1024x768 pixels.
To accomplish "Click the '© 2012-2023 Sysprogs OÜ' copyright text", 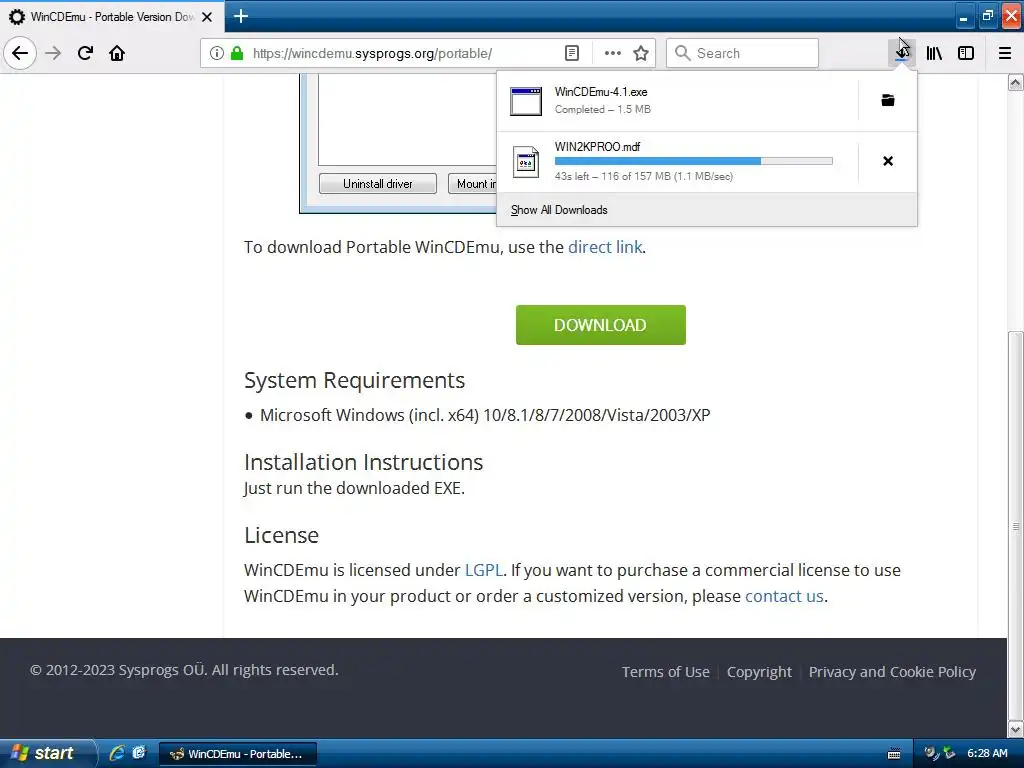I will pos(184,670).
